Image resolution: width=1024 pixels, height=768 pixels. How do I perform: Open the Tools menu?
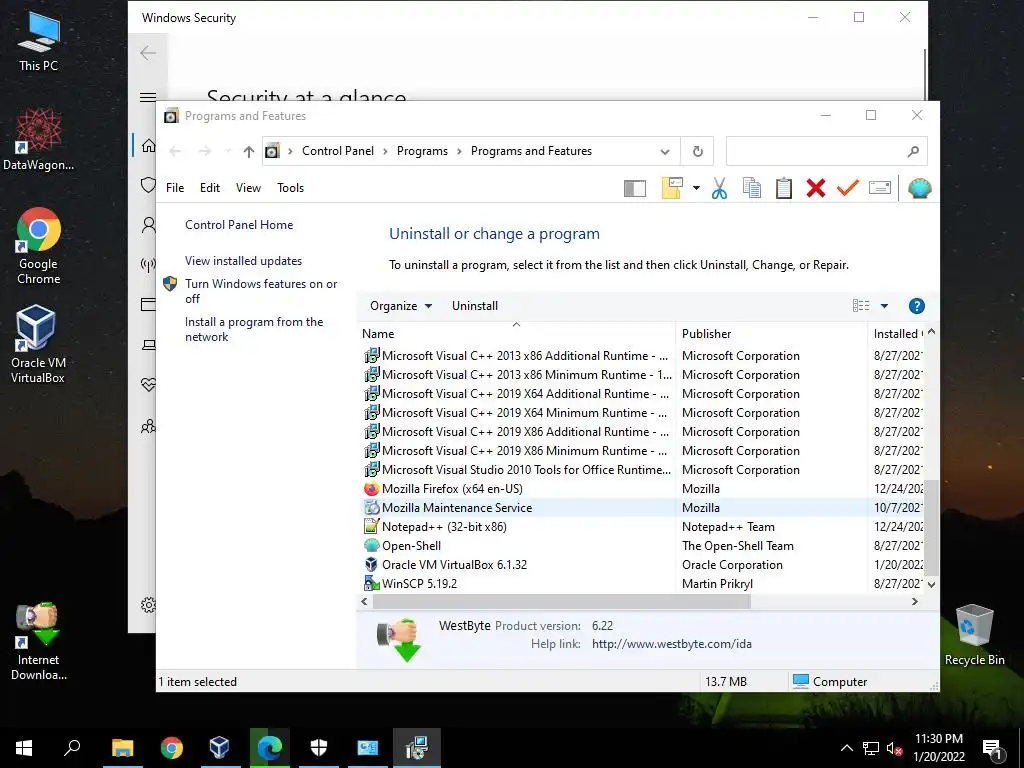coord(291,188)
